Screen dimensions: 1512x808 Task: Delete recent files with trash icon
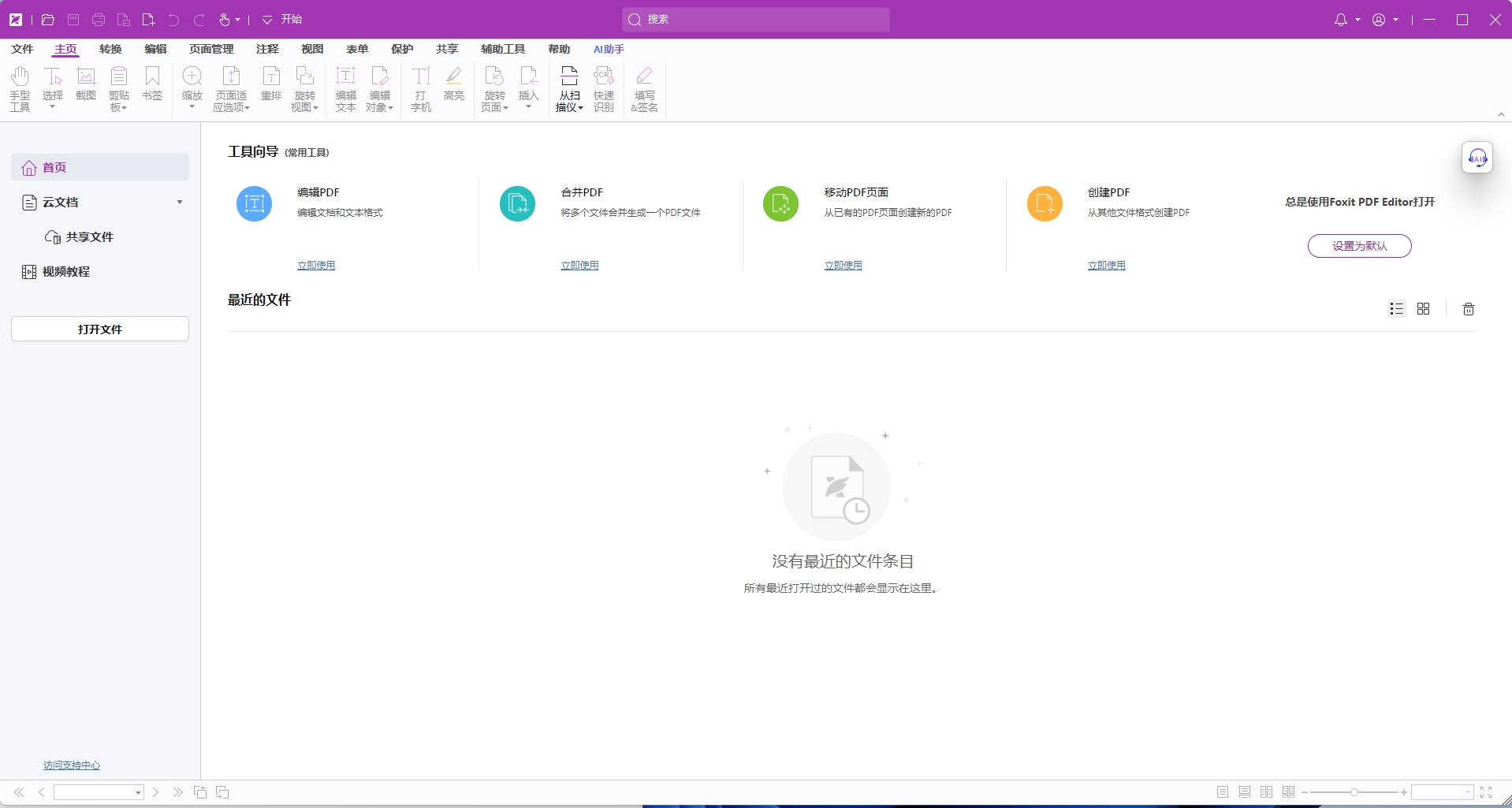click(x=1469, y=309)
